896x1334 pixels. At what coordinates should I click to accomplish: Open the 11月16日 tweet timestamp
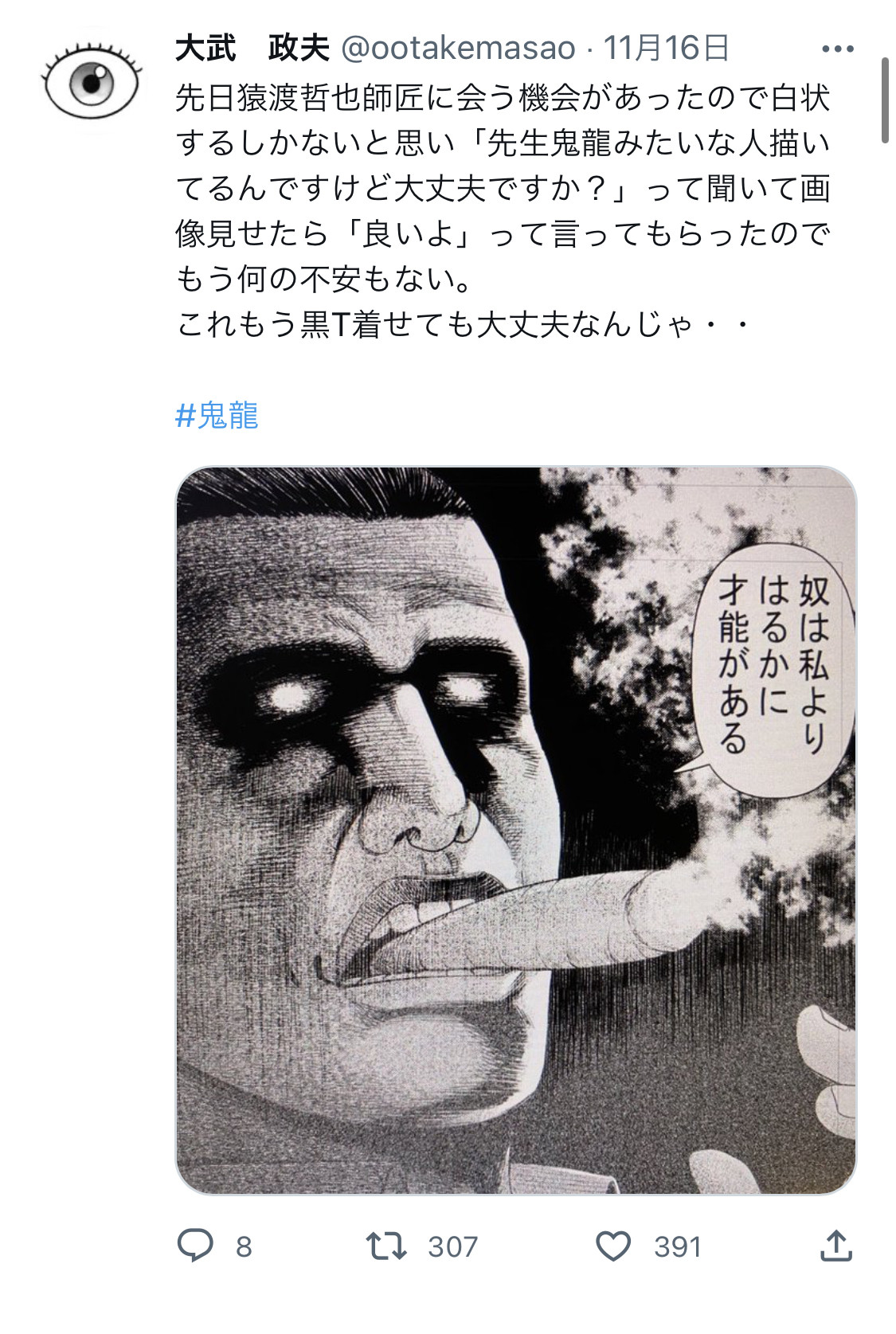tap(666, 49)
